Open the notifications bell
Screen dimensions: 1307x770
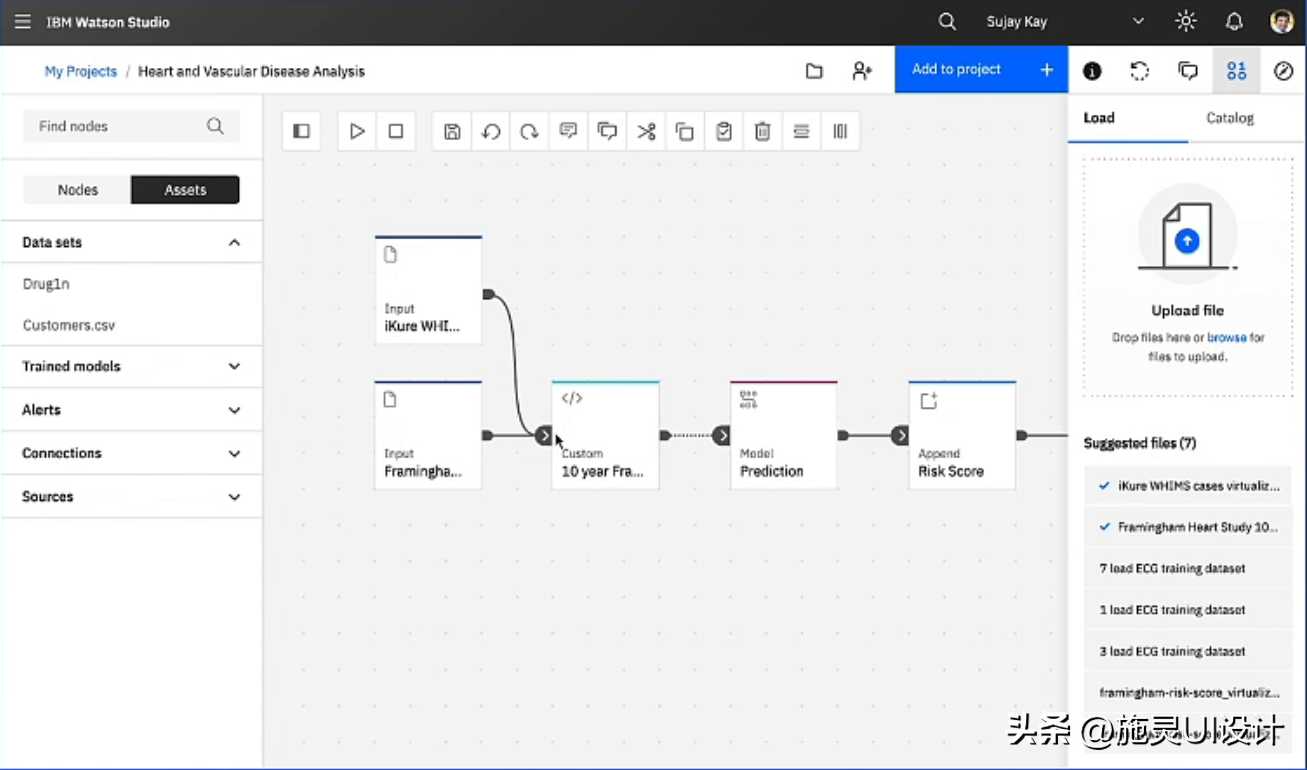[1234, 21]
